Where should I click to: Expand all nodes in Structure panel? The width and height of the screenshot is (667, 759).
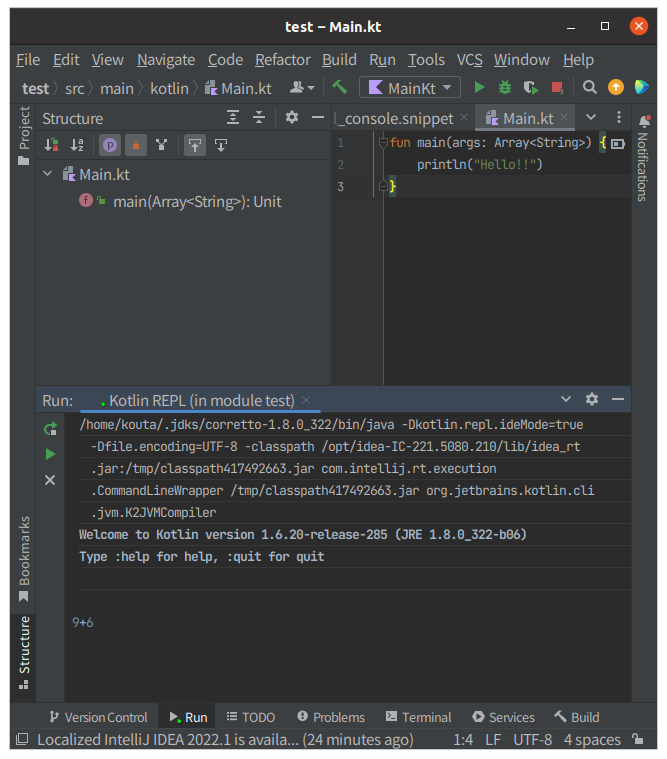(x=233, y=118)
